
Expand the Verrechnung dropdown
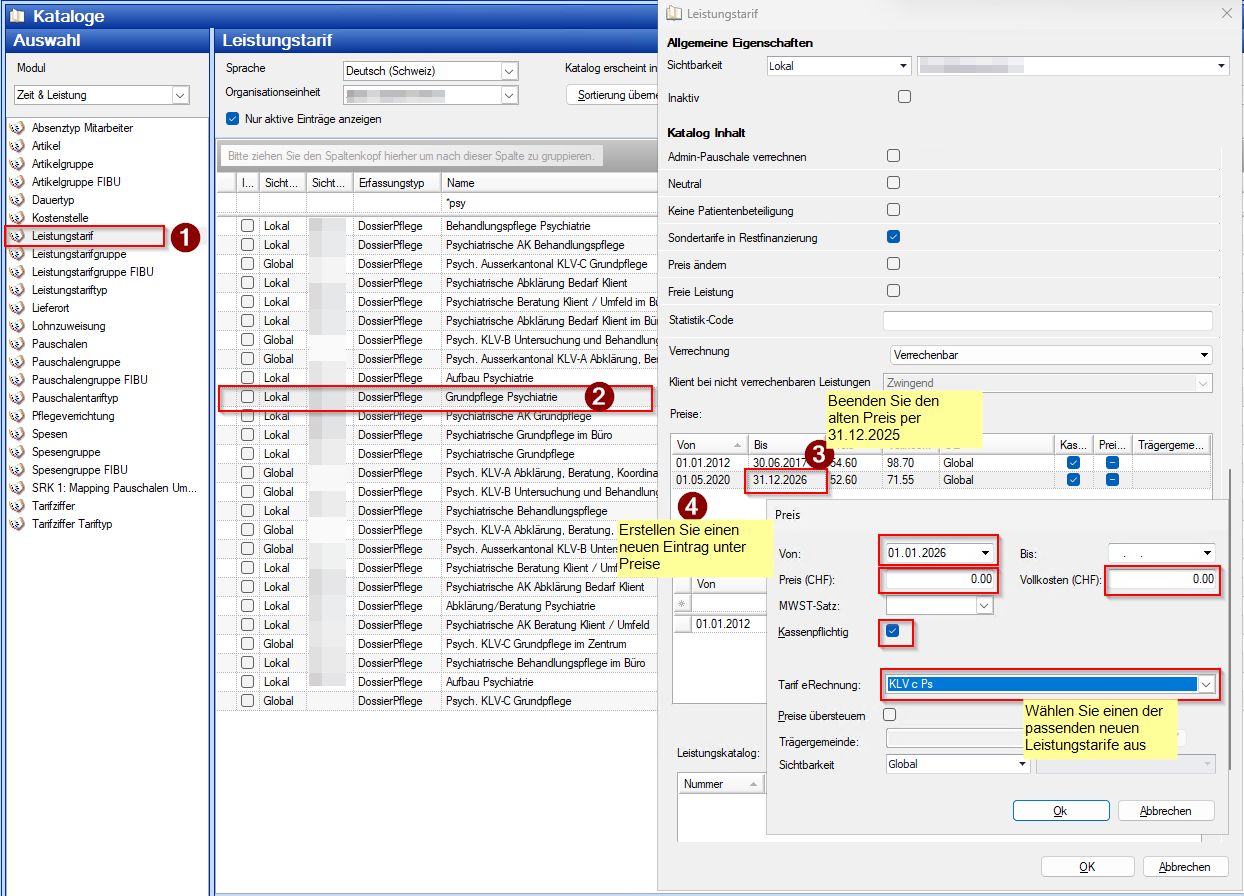click(1203, 355)
